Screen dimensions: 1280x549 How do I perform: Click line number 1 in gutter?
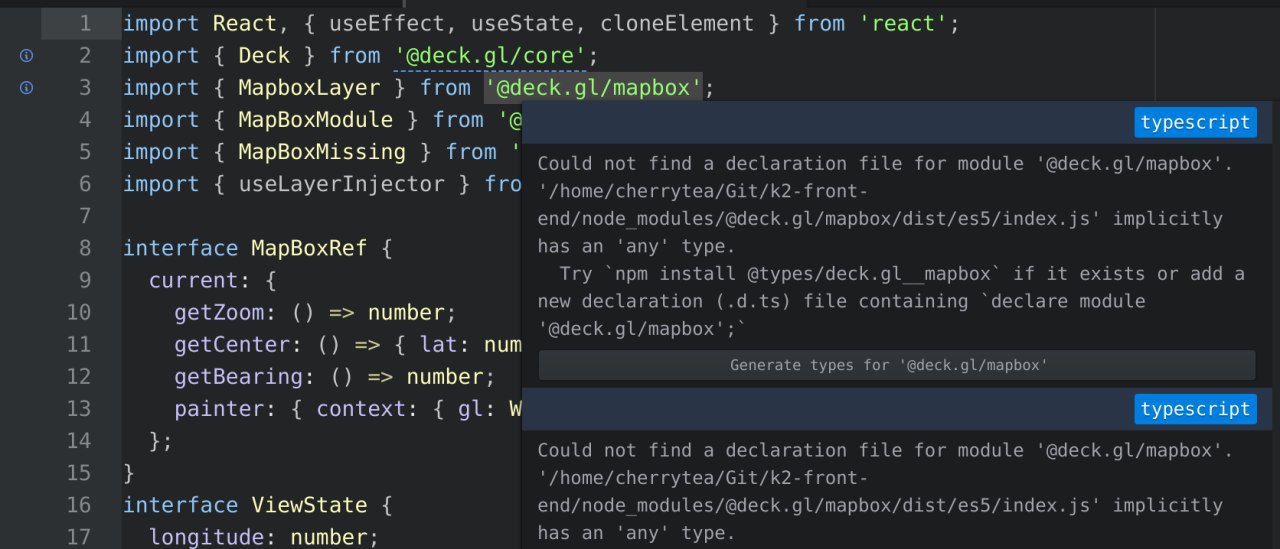(x=84, y=24)
